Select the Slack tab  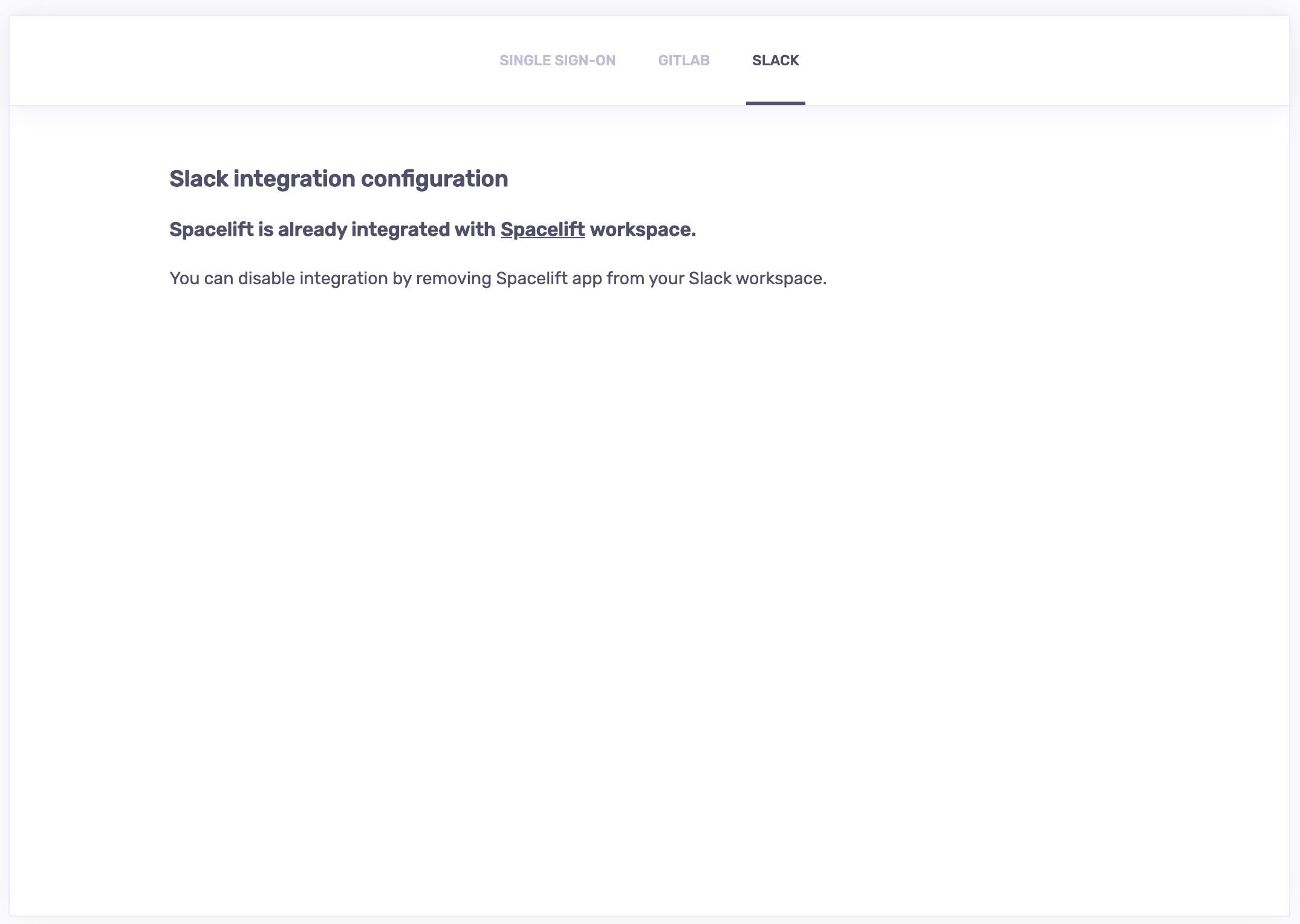tap(775, 60)
